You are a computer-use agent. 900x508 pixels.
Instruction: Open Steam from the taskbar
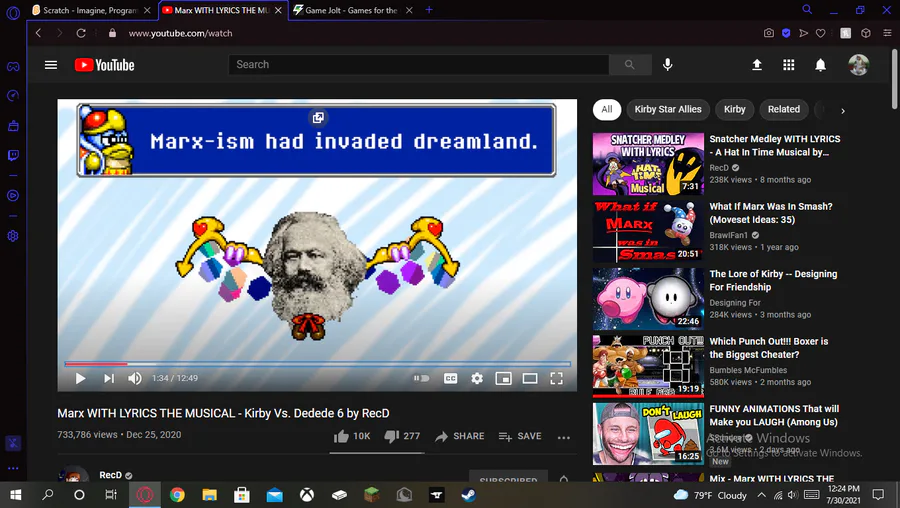468,495
